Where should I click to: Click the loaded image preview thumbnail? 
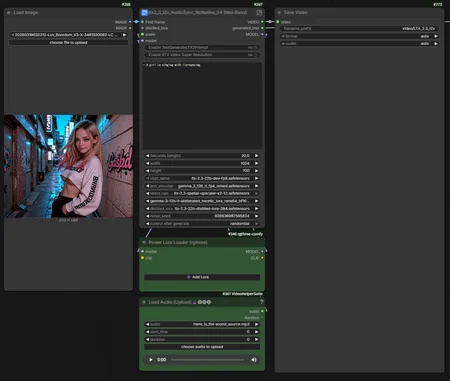[x=68, y=166]
